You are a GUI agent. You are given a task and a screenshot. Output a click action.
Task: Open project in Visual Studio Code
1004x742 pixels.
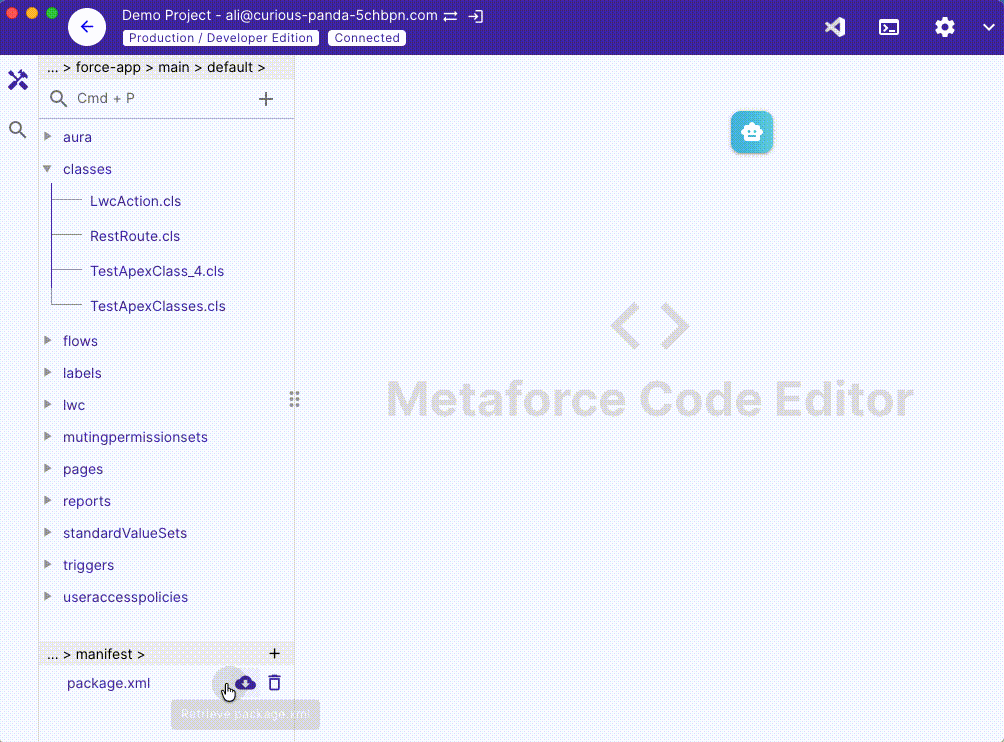[835, 27]
